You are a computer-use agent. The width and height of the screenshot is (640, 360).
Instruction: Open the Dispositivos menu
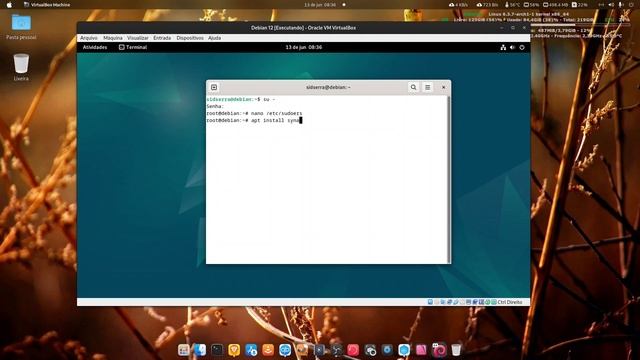(x=190, y=38)
